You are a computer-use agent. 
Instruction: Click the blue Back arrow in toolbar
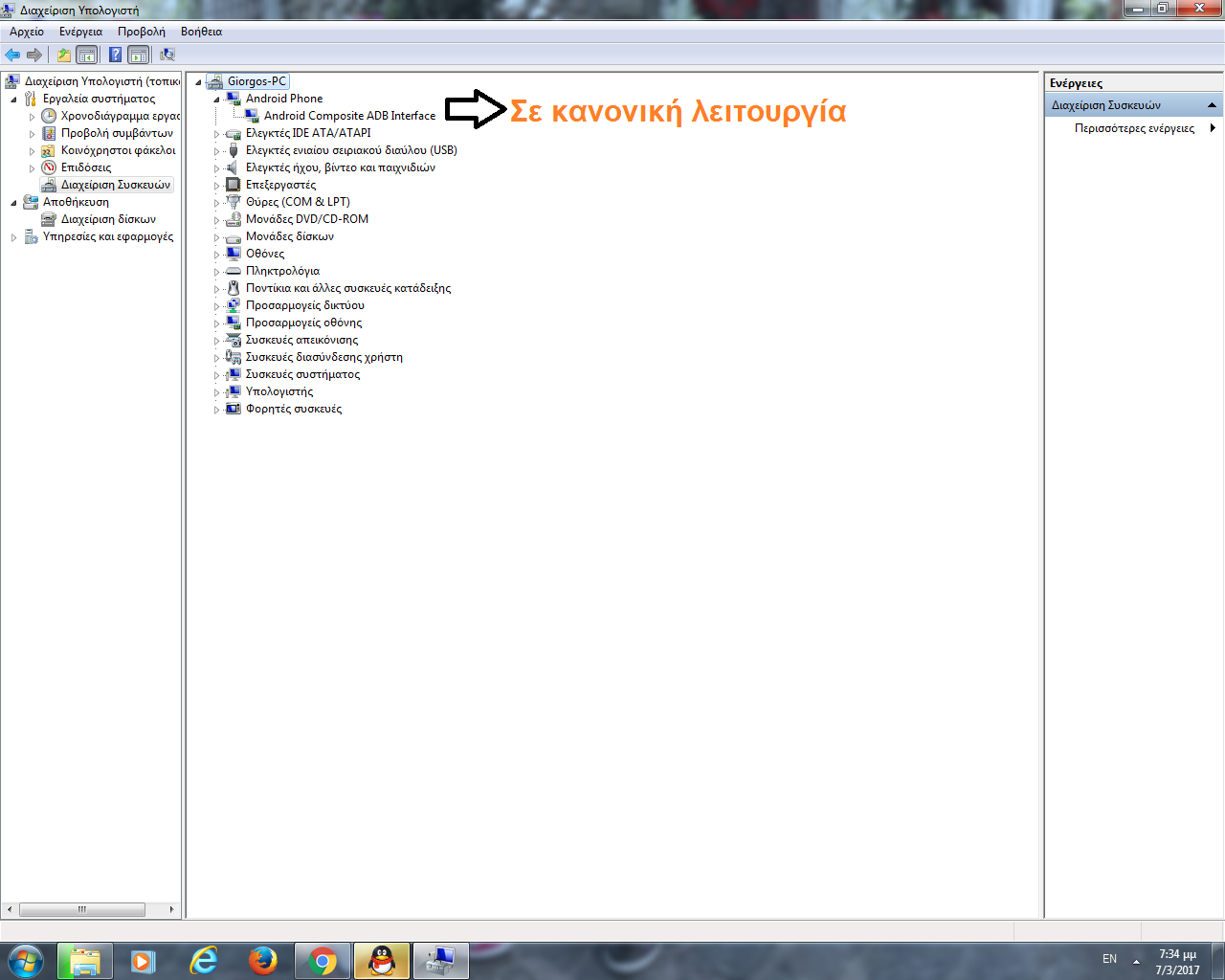click(x=12, y=56)
